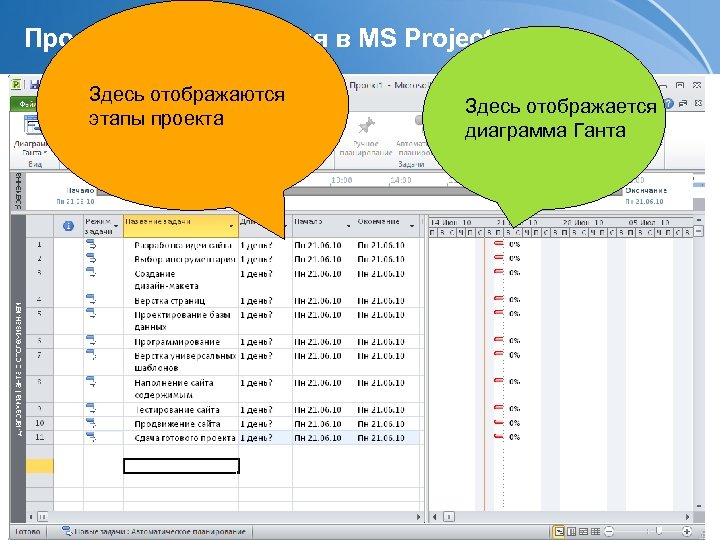The image size is (720, 540).
Task: Click the Gantt chart view icon in ribbon
Action: 31,125
